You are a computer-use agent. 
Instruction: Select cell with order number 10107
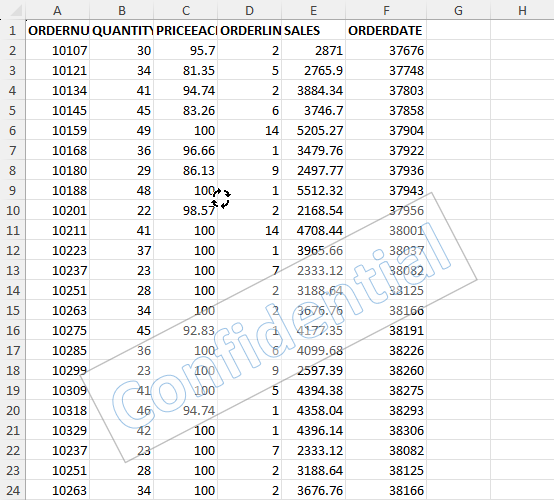click(x=58, y=51)
